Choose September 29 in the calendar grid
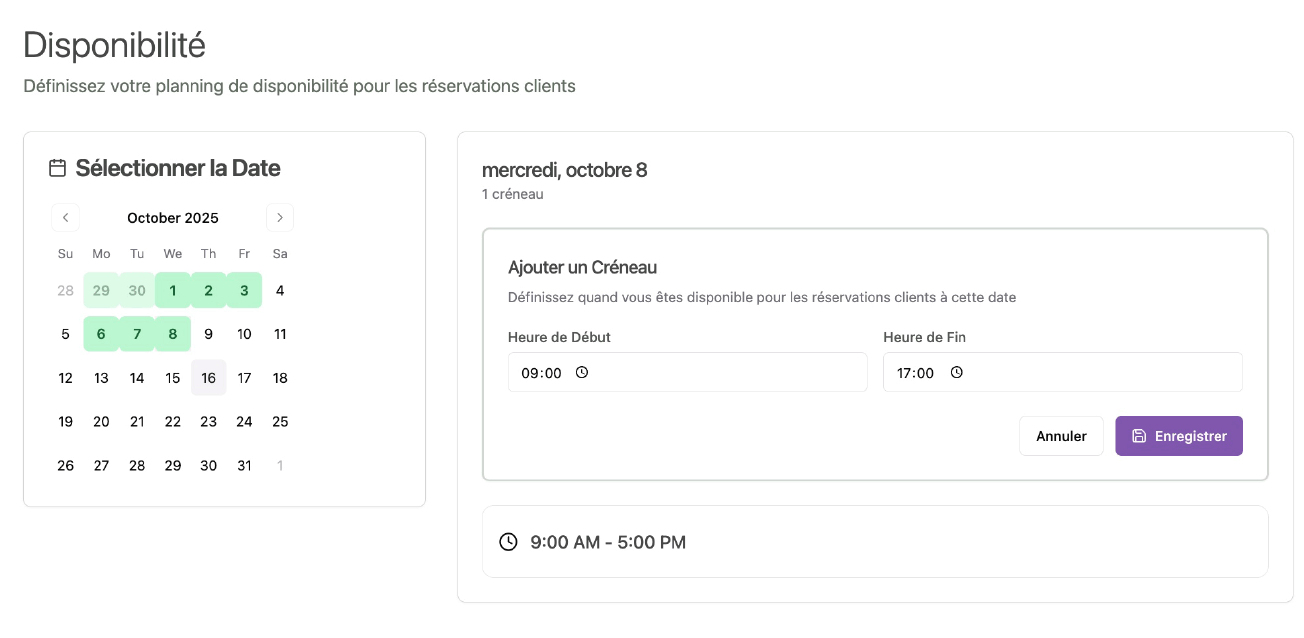The width and height of the screenshot is (1304, 638). (101, 291)
